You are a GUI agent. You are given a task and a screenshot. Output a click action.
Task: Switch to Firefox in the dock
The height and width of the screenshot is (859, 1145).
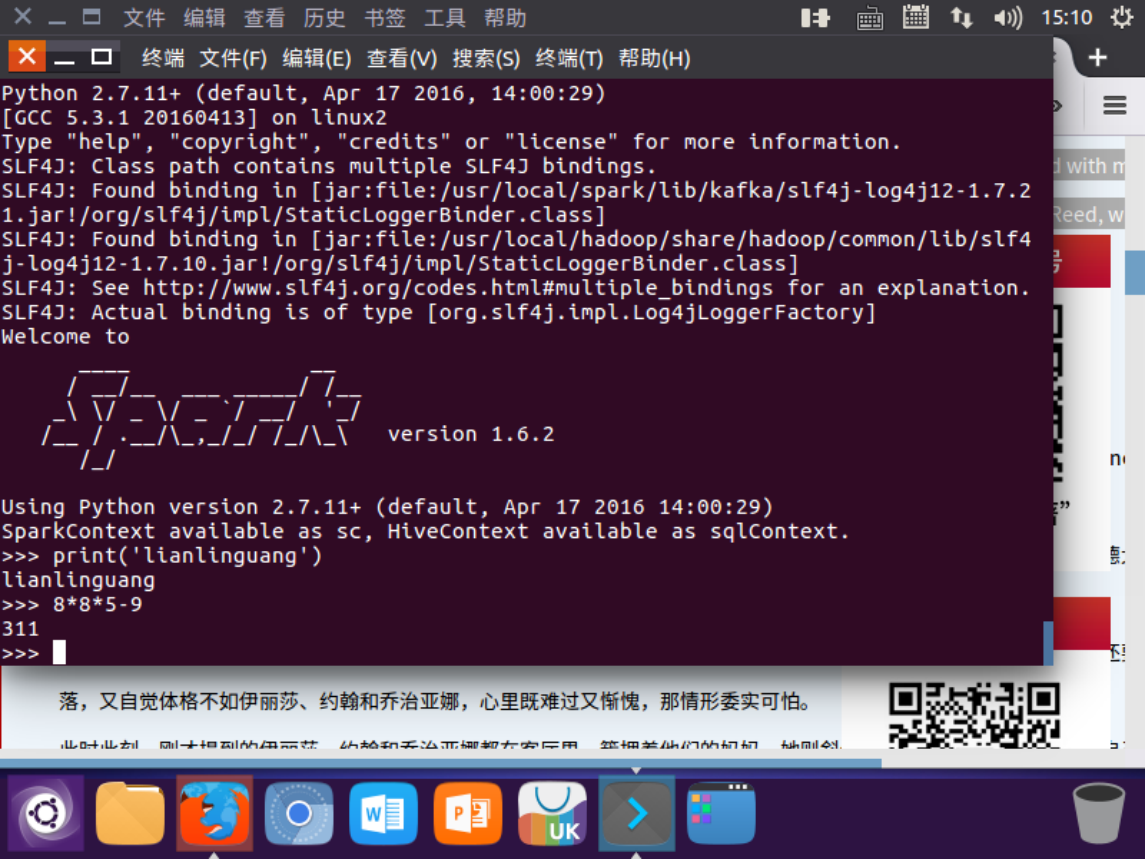click(x=215, y=813)
